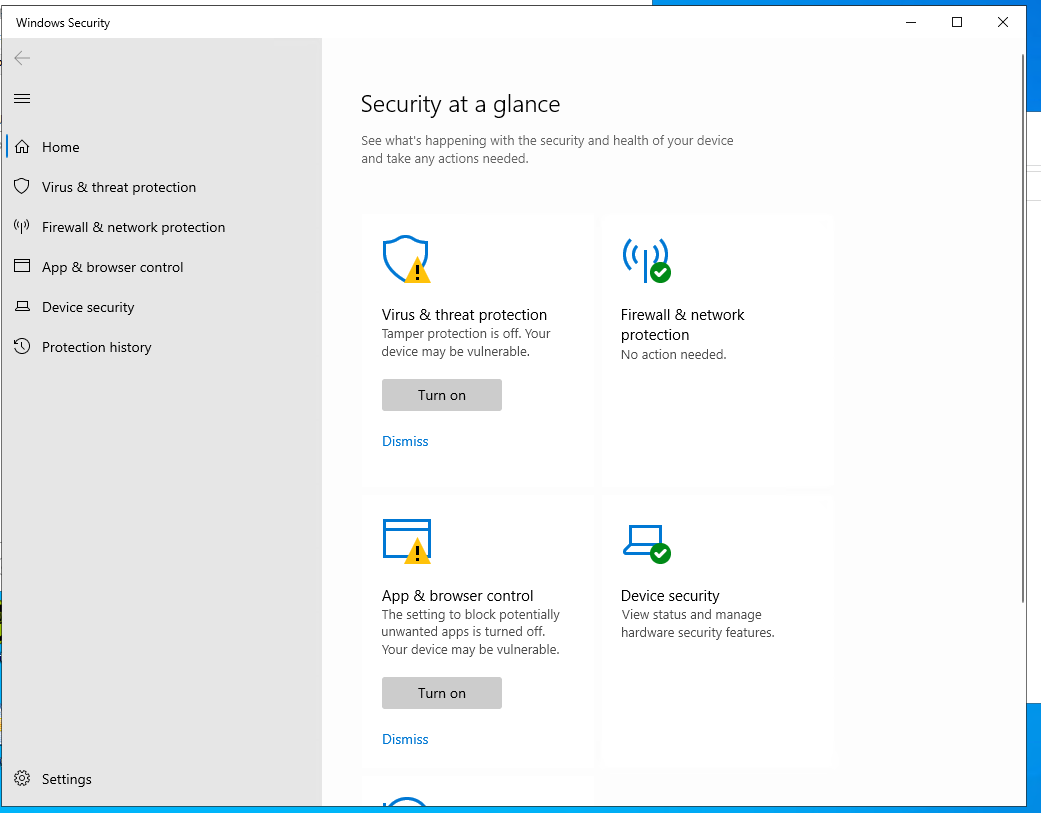Click the App & browser control card warning icon
Viewport: 1041px width, 813px height.
point(406,541)
